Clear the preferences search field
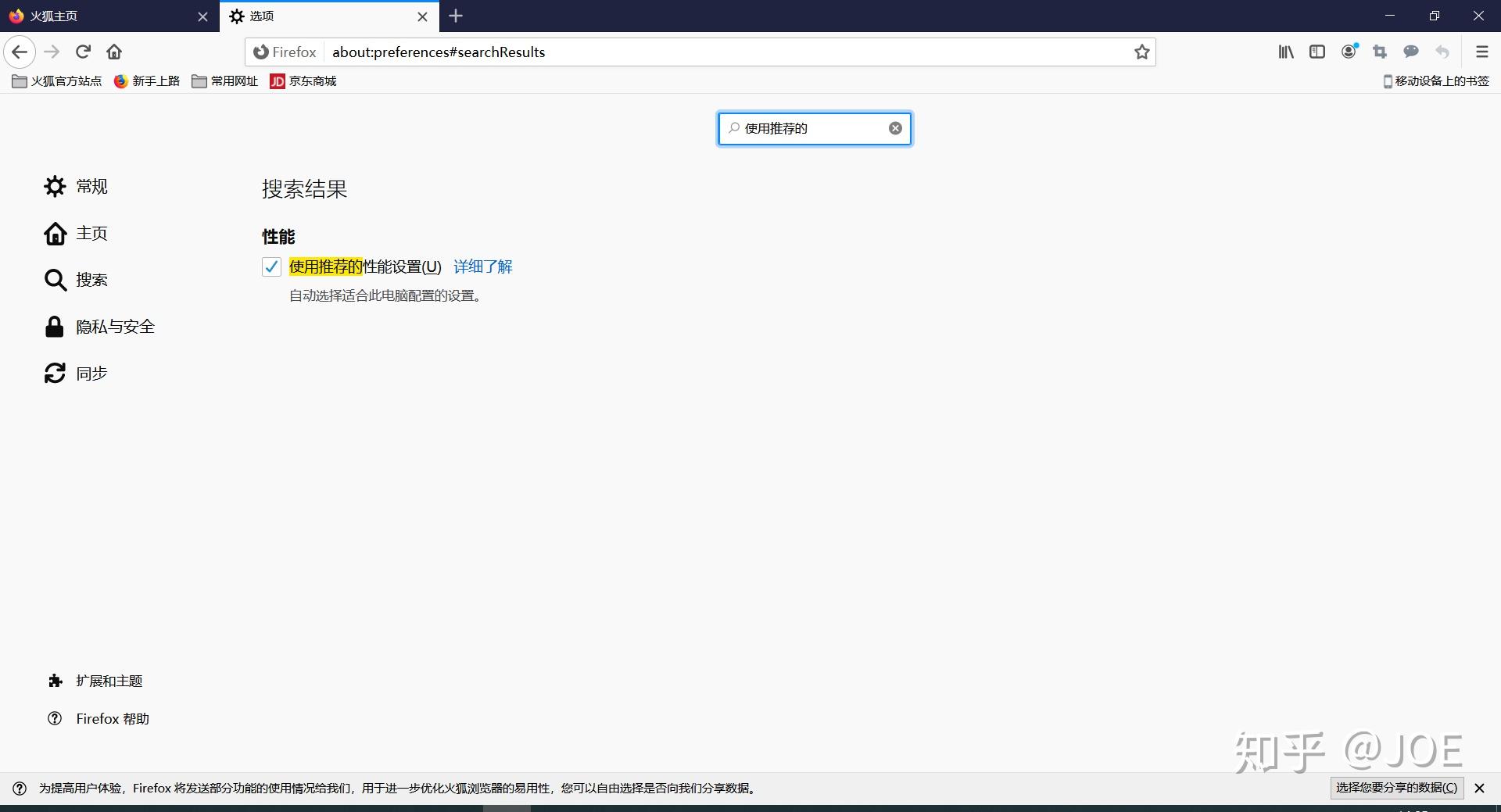The width and height of the screenshot is (1501, 812). coord(895,128)
